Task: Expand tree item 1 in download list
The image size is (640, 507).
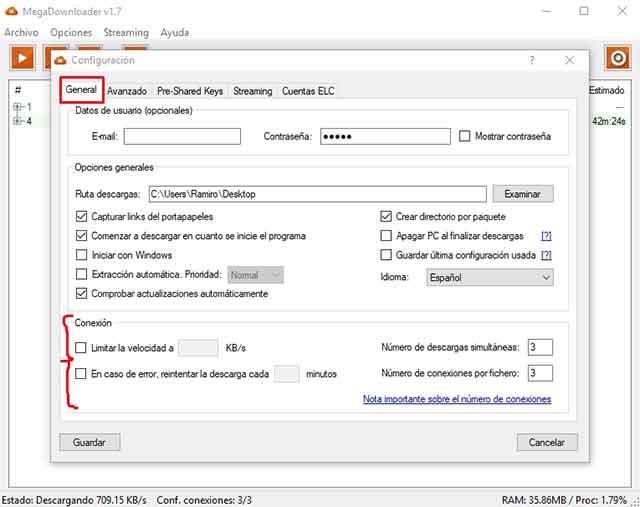Action: pos(17,107)
